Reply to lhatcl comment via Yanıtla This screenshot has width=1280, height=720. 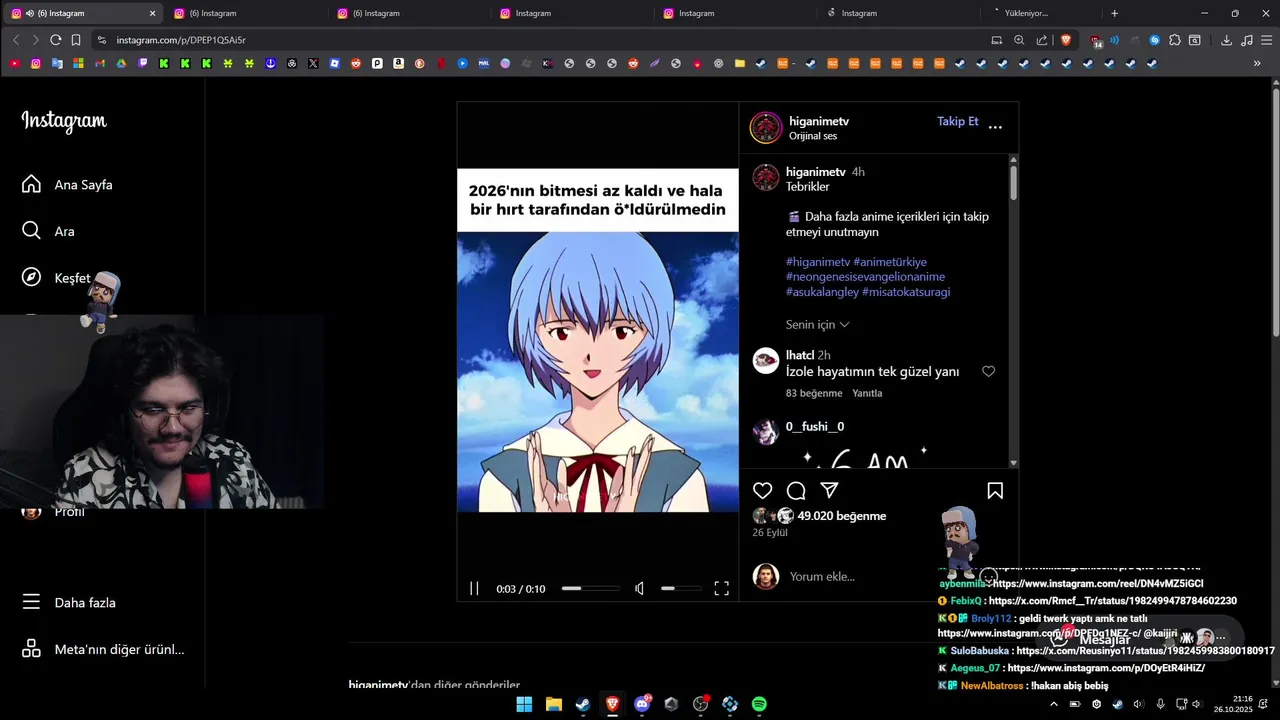(867, 393)
